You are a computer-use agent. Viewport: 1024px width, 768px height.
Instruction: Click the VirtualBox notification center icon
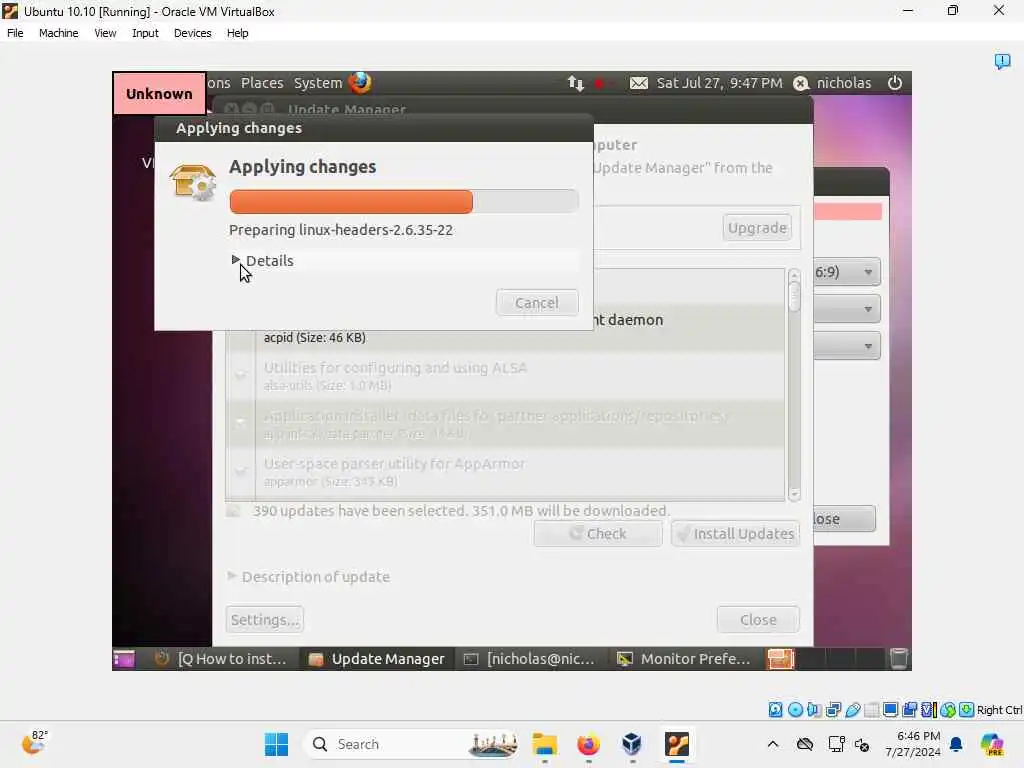(x=1002, y=61)
